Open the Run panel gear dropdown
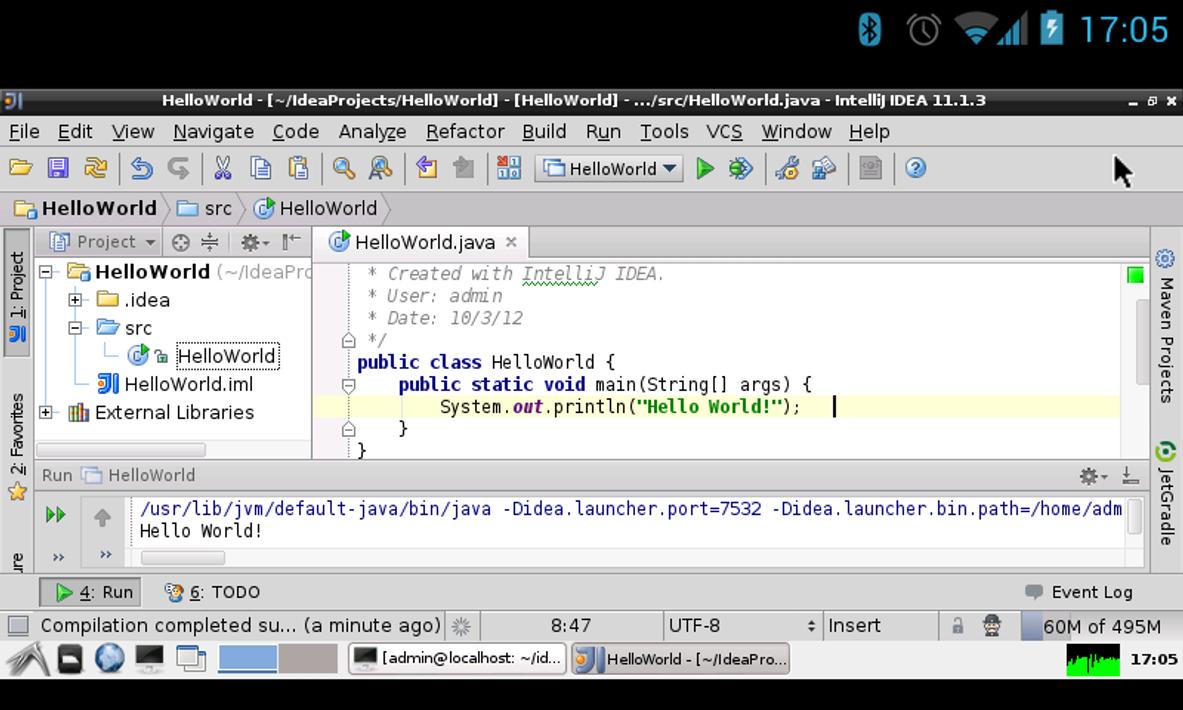The width and height of the screenshot is (1183, 710). point(1092,476)
